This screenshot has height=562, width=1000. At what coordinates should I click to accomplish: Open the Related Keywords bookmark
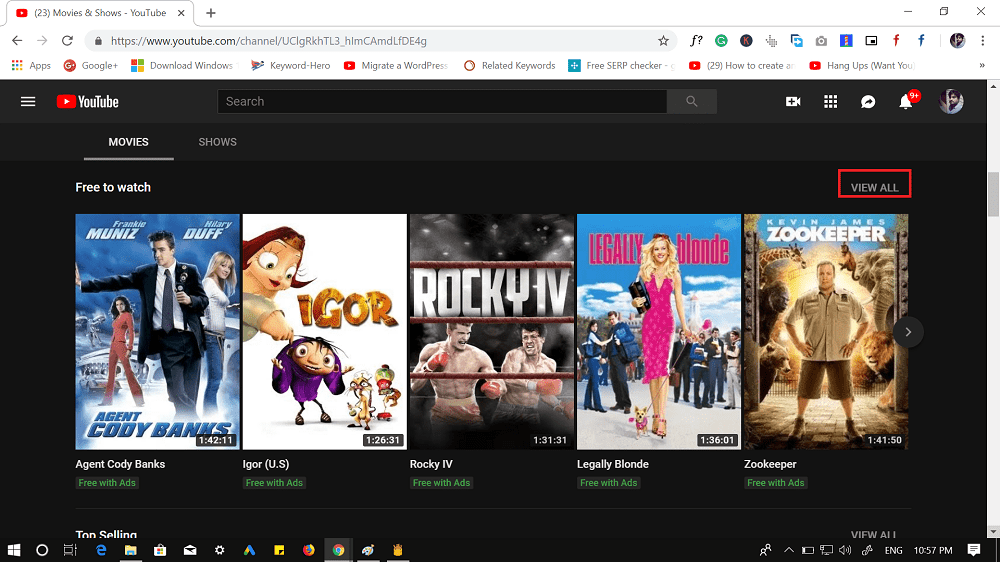coord(510,65)
